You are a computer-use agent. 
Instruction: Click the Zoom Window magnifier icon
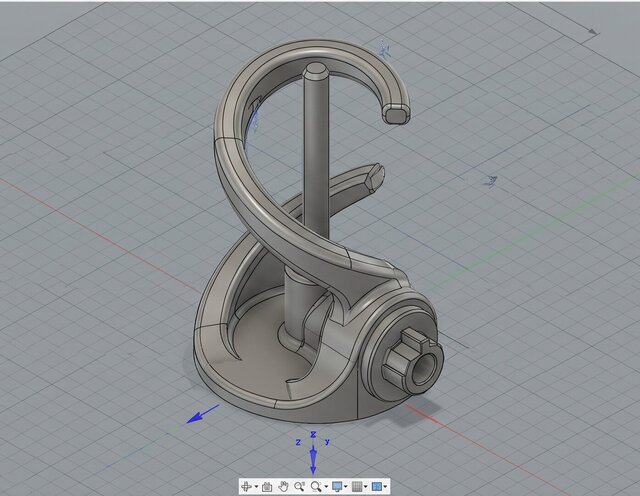coord(316,487)
